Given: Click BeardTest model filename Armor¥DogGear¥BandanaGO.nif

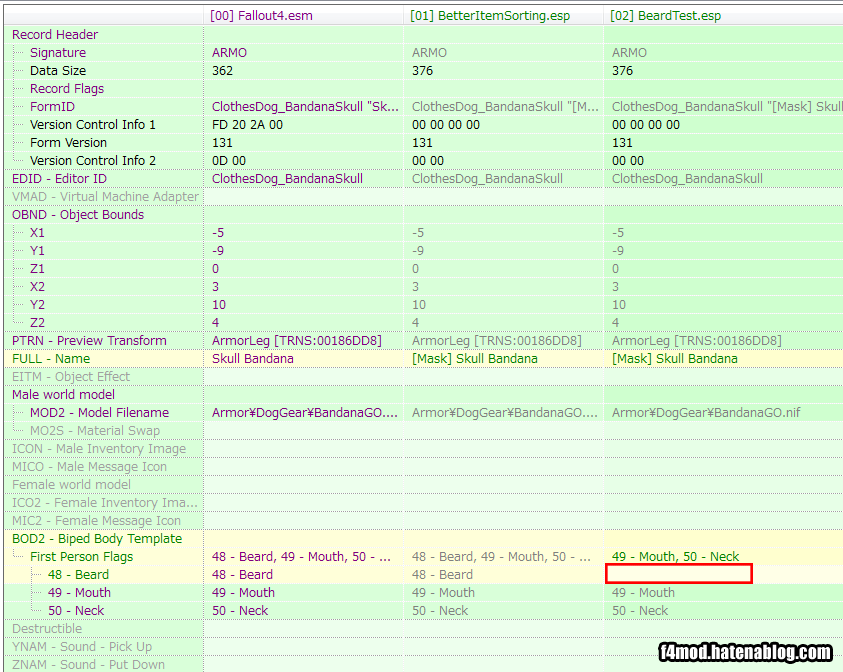Looking at the screenshot, I should 705,413.
